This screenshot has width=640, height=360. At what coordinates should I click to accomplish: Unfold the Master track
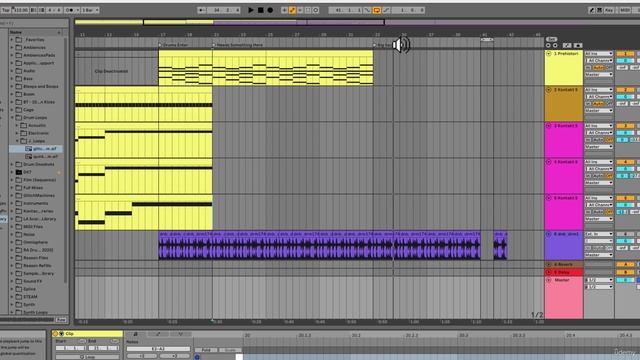tap(549, 280)
